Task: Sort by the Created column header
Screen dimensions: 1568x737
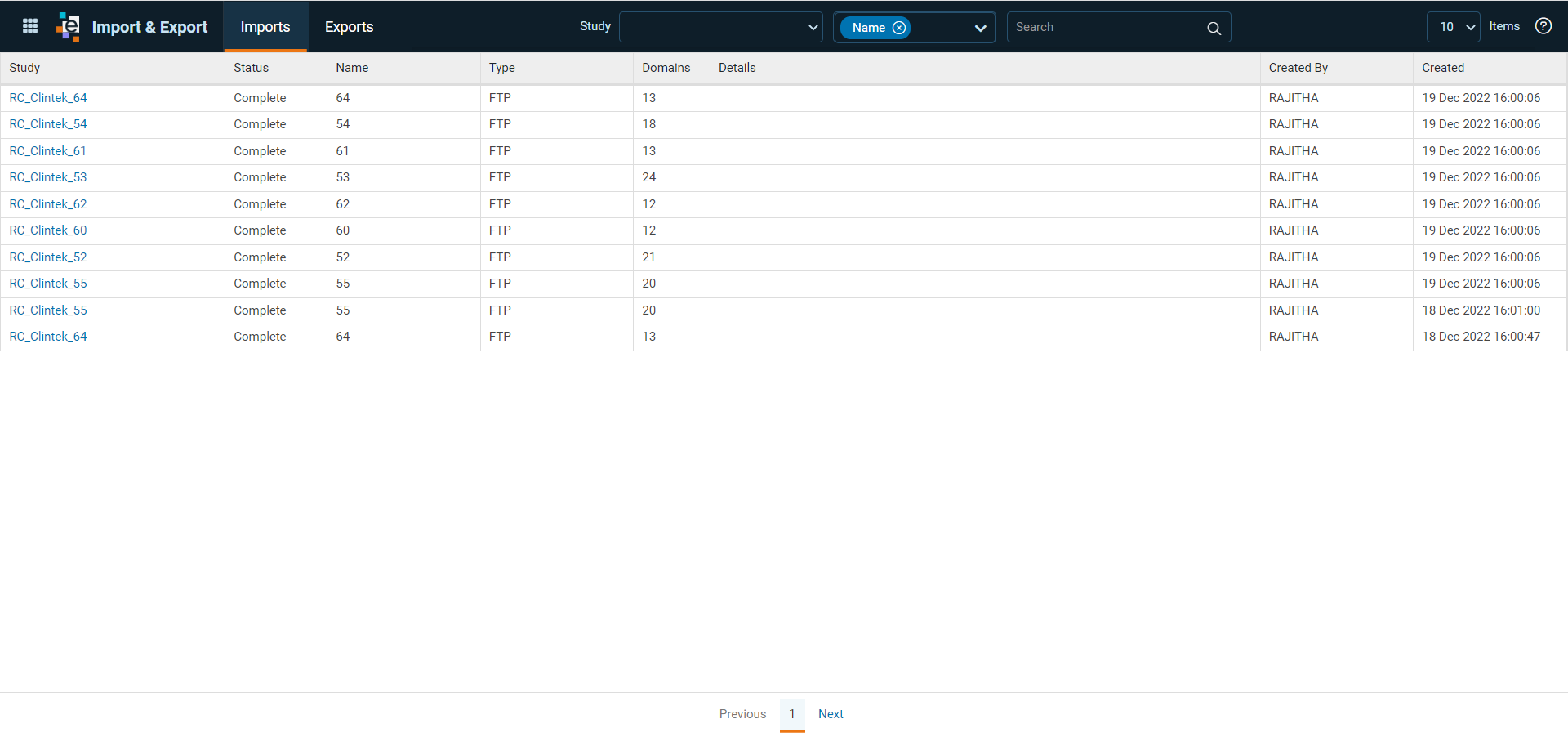Action: pos(1442,68)
